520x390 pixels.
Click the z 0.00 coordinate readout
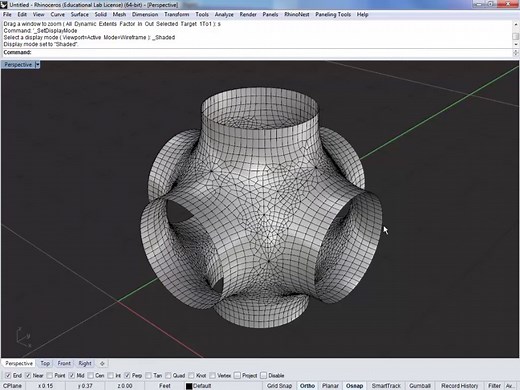coord(125,386)
